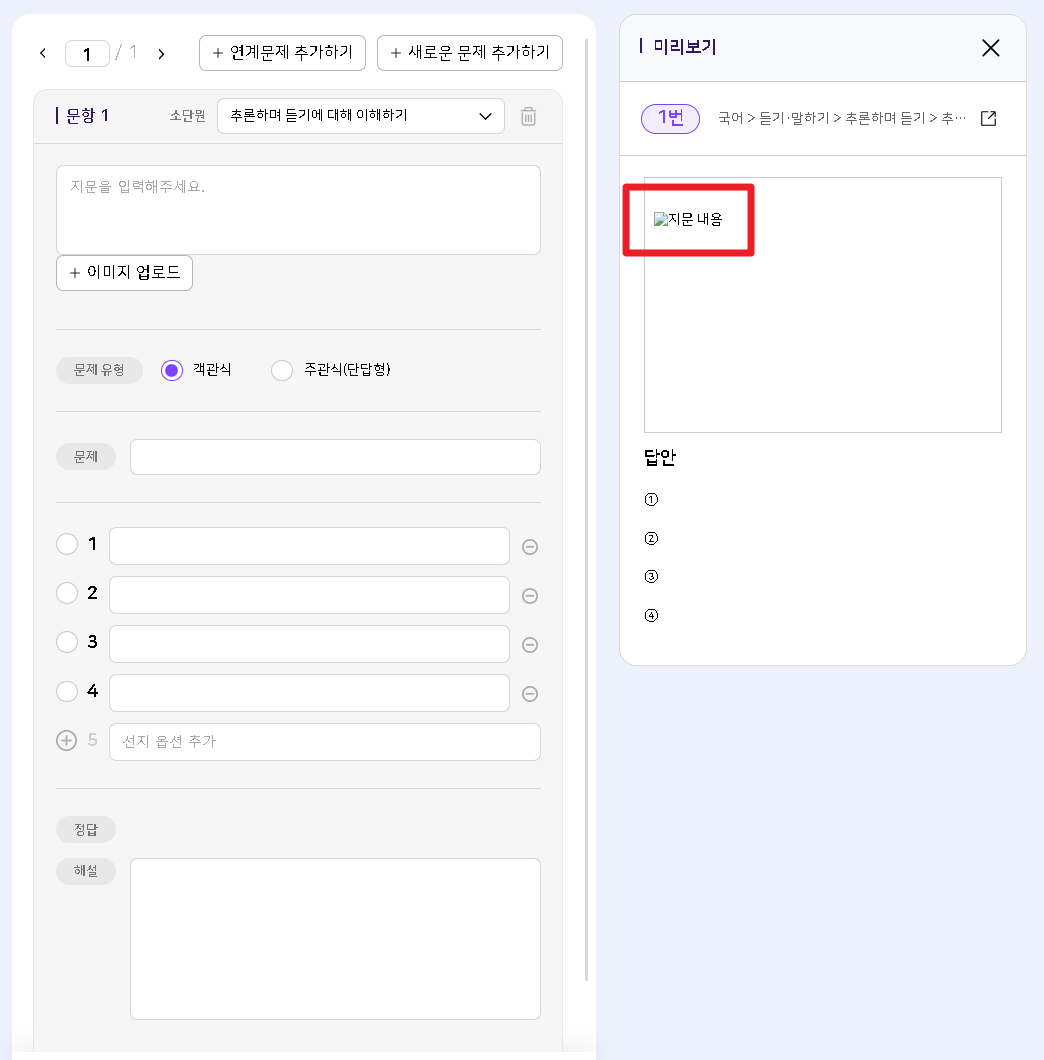Select 주관식(단답형) question type radio
Image resolution: width=1044 pixels, height=1060 pixels.
pos(282,370)
